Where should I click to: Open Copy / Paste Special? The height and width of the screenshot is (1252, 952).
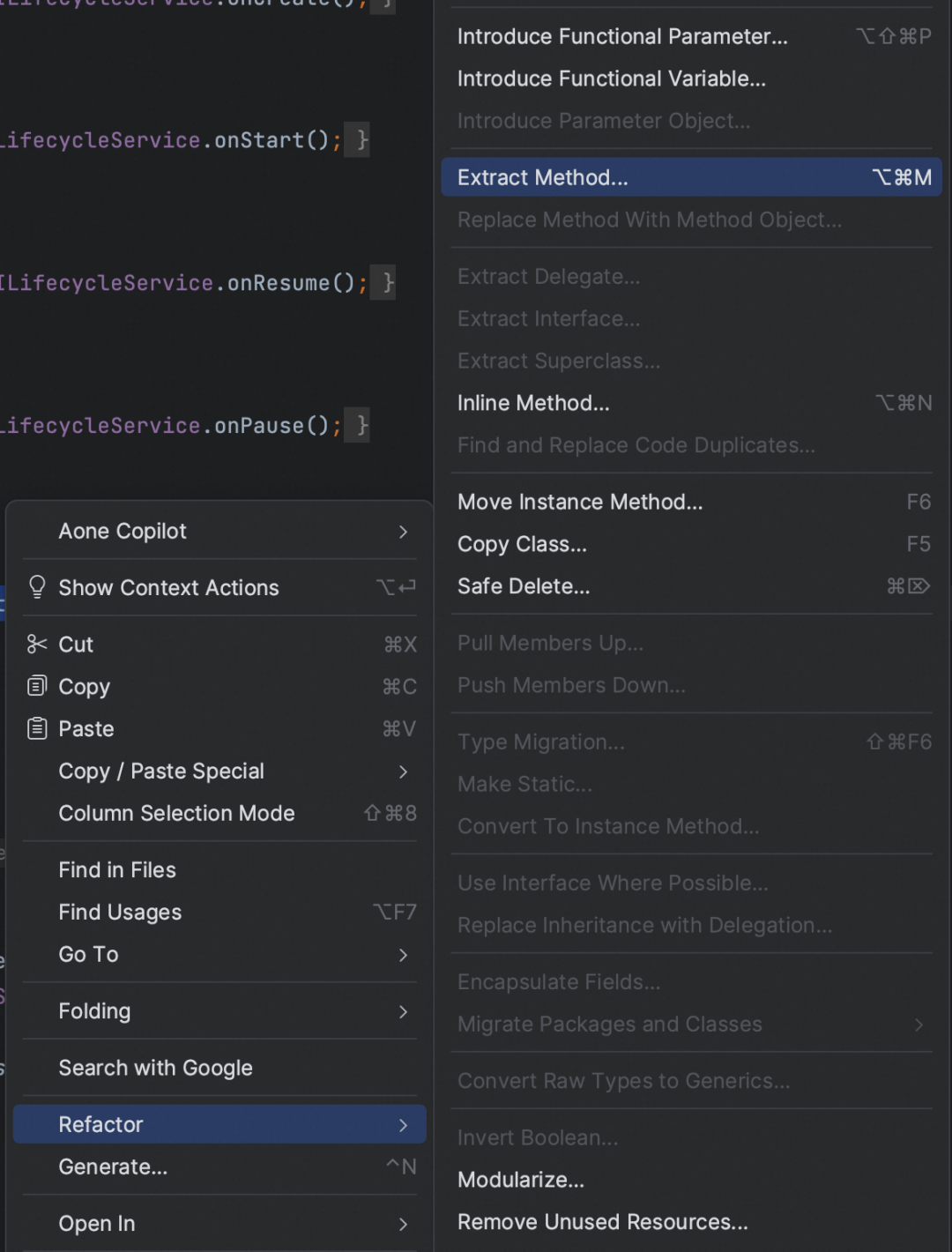219,771
